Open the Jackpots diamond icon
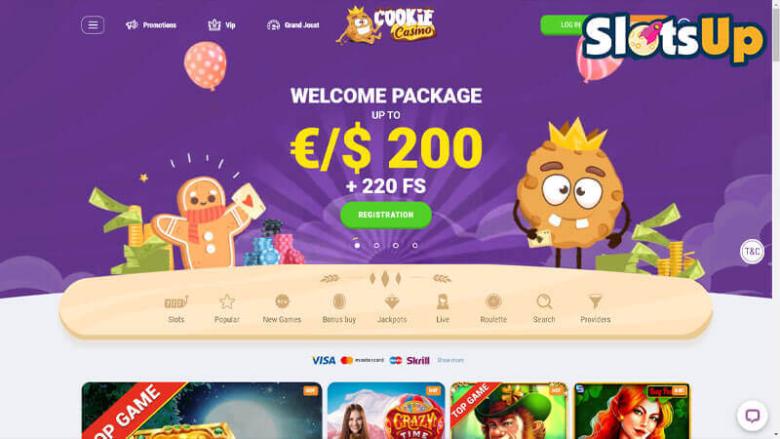780x439 pixels. [392, 302]
